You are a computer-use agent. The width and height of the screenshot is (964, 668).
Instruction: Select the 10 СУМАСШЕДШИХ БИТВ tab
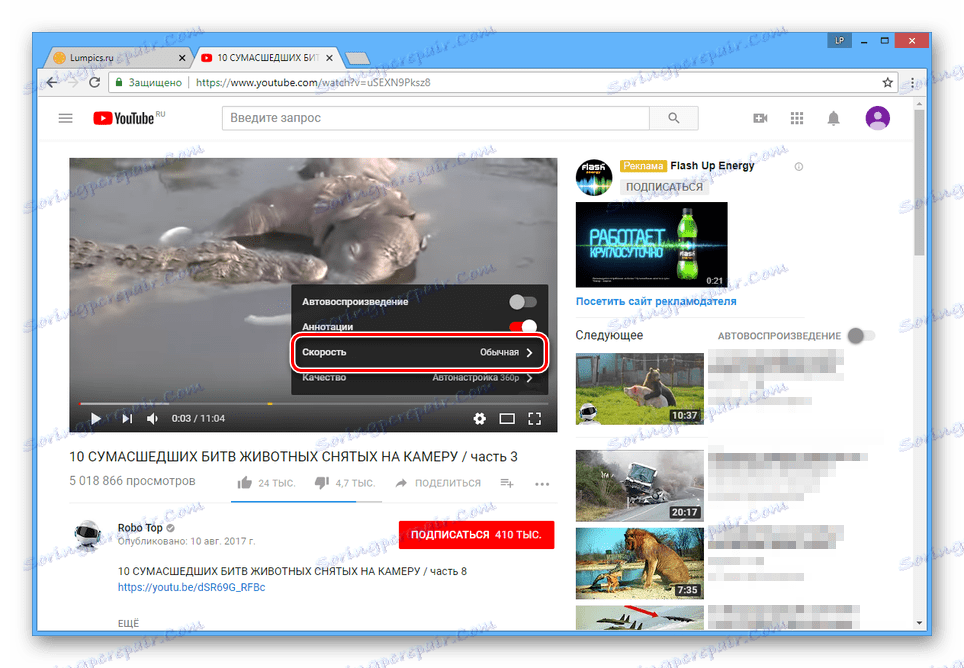(266, 58)
